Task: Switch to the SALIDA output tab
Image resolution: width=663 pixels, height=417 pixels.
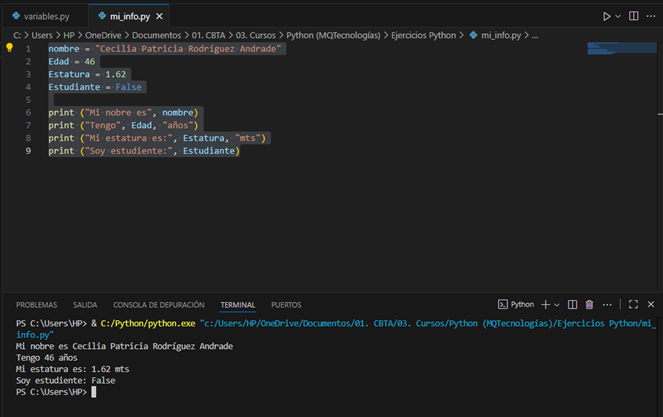Action: point(85,304)
